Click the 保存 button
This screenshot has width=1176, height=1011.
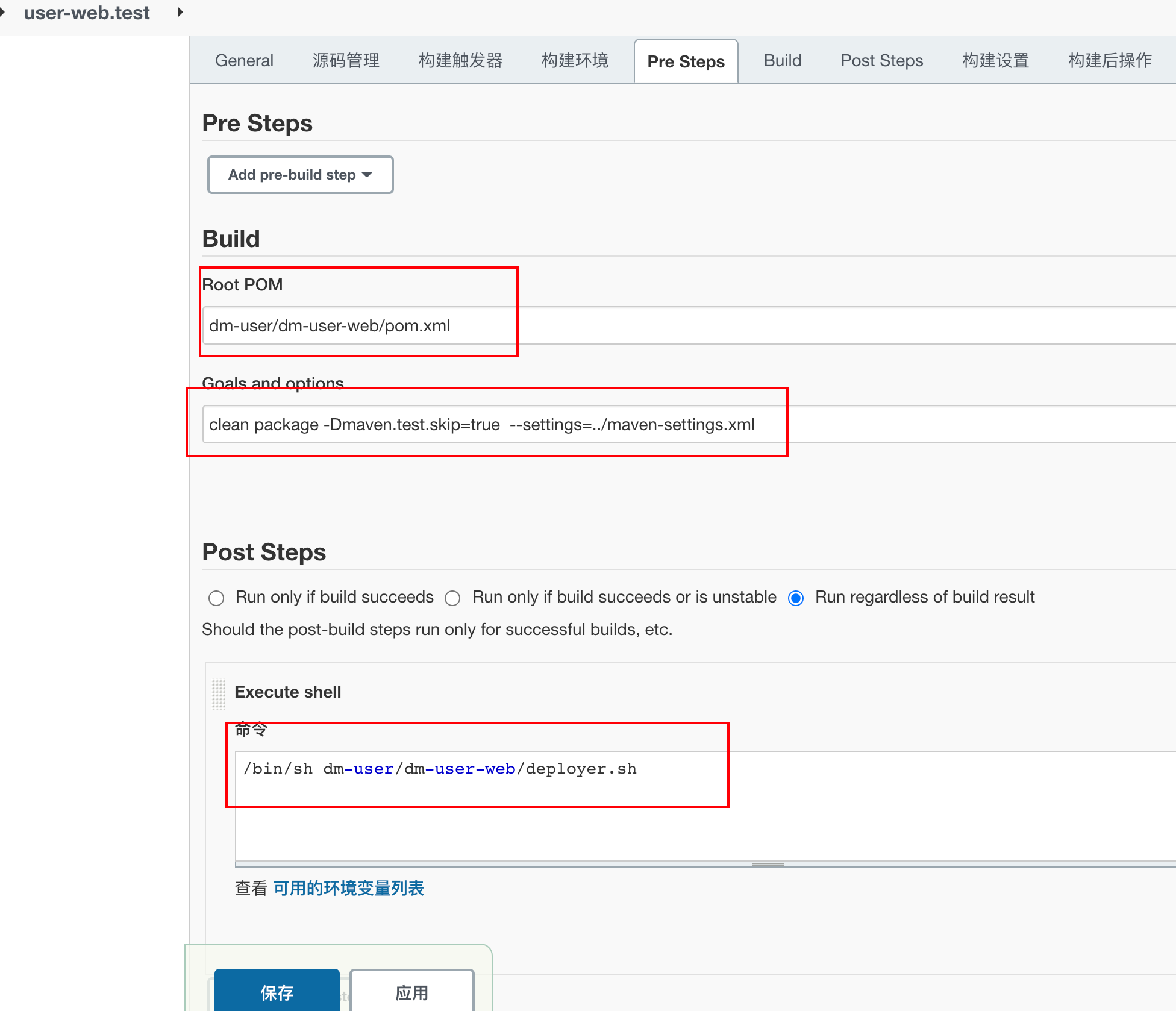pyautogui.click(x=277, y=992)
